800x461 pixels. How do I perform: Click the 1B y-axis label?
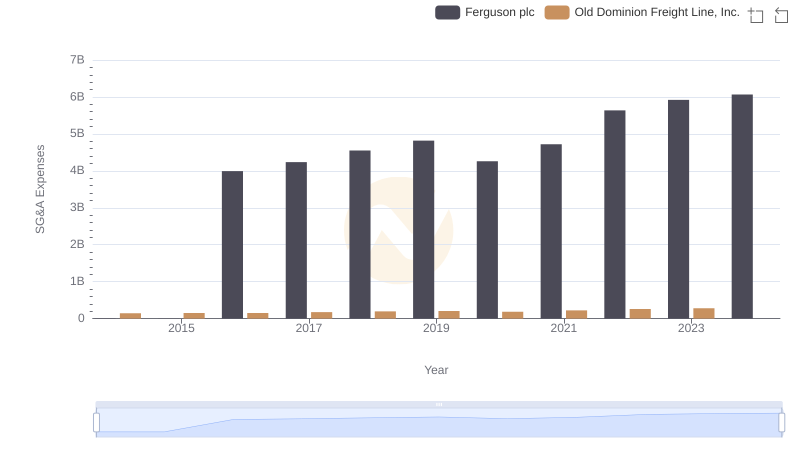point(77,281)
